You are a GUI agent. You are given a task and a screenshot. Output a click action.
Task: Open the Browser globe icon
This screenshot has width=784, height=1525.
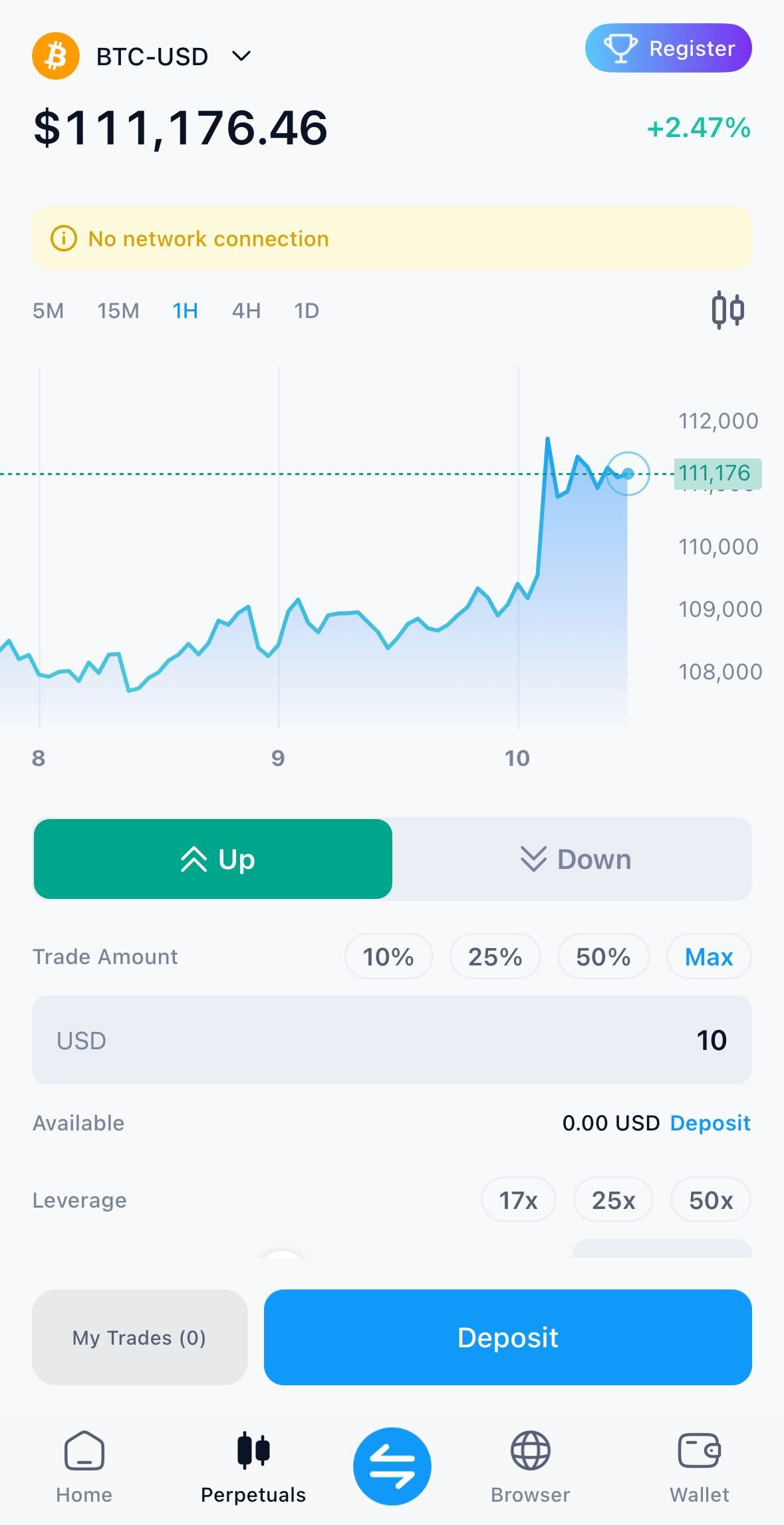530,1450
